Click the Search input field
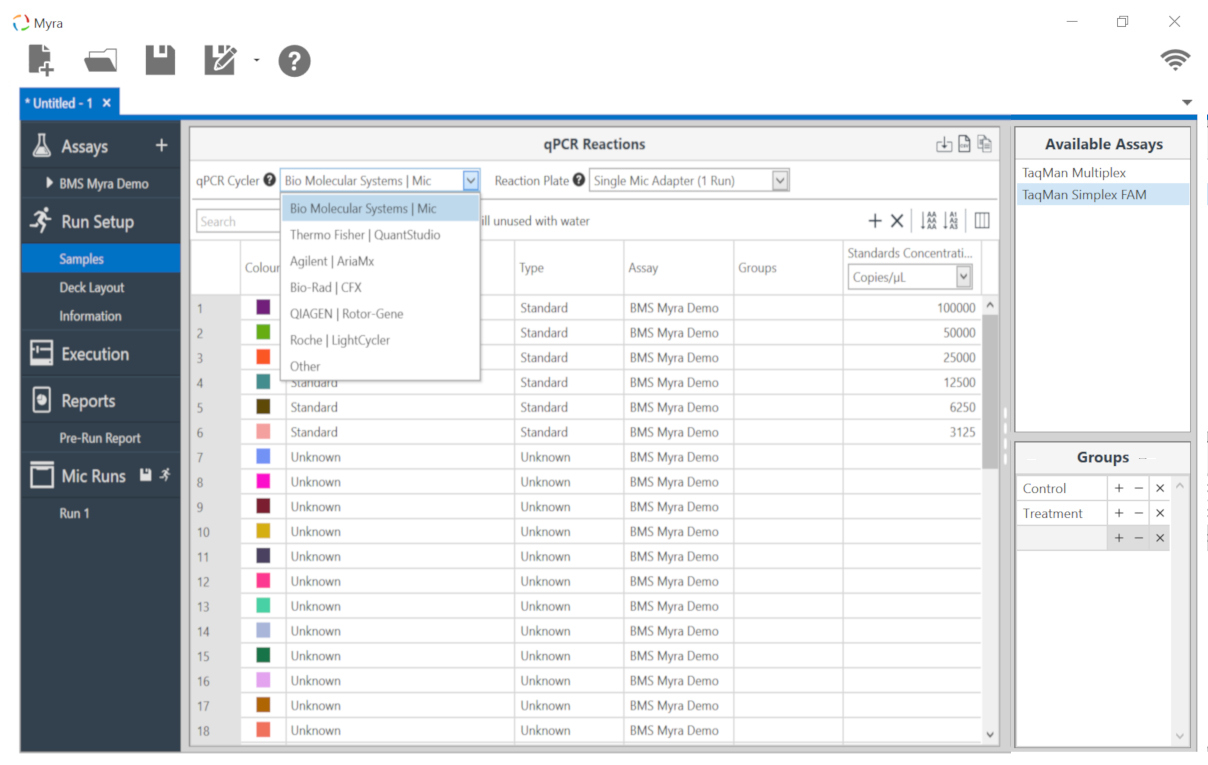This screenshot has width=1208, height=765. [238, 221]
